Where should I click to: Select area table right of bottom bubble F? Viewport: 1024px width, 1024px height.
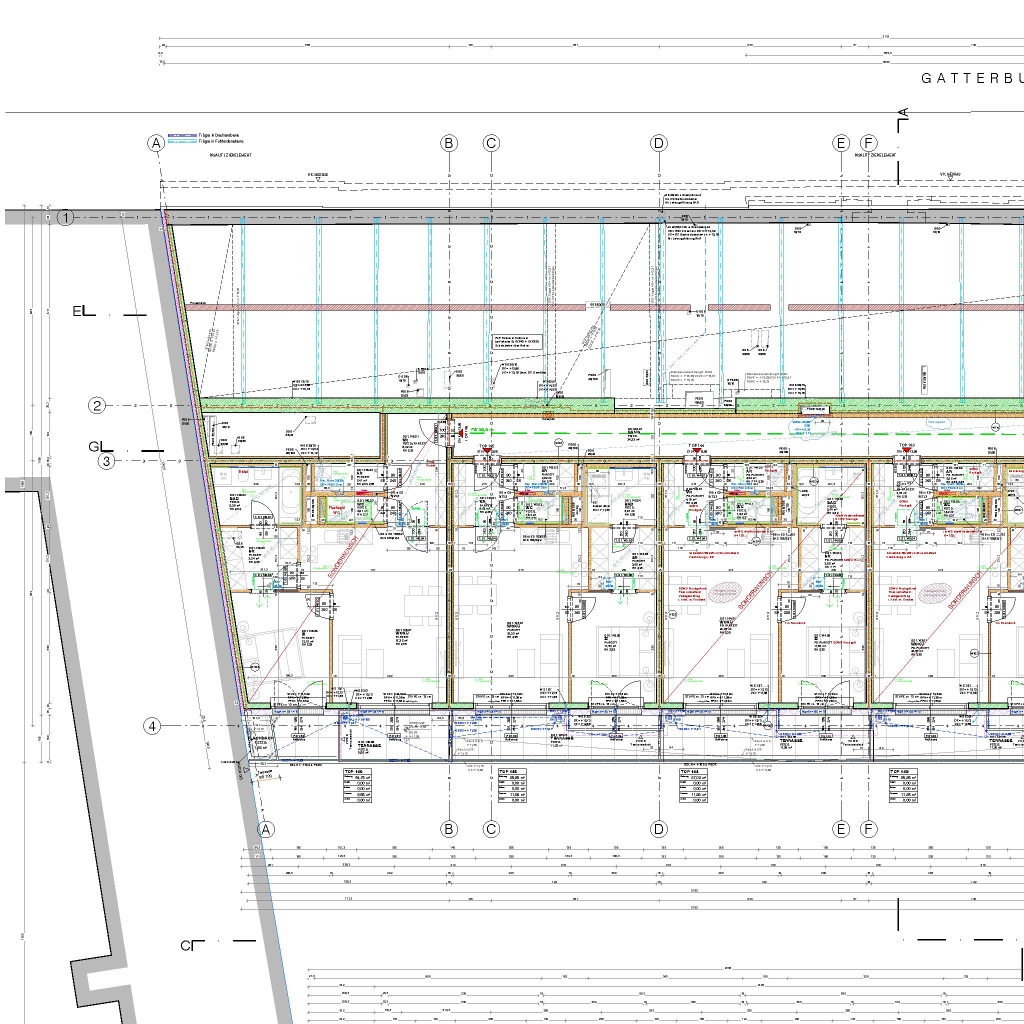(903, 785)
